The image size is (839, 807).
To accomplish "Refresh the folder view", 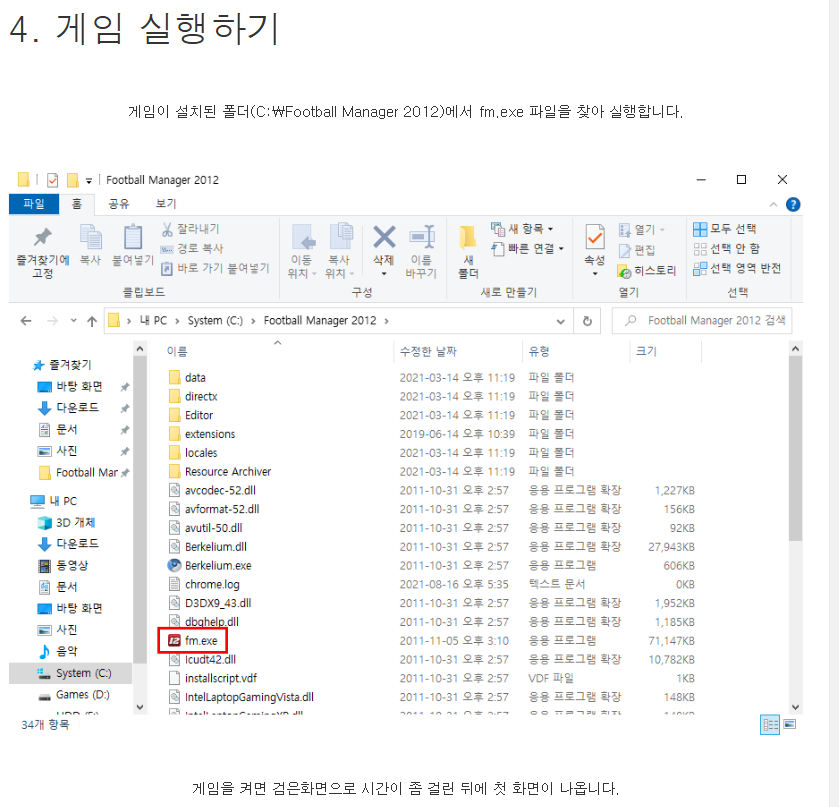I will 587,321.
